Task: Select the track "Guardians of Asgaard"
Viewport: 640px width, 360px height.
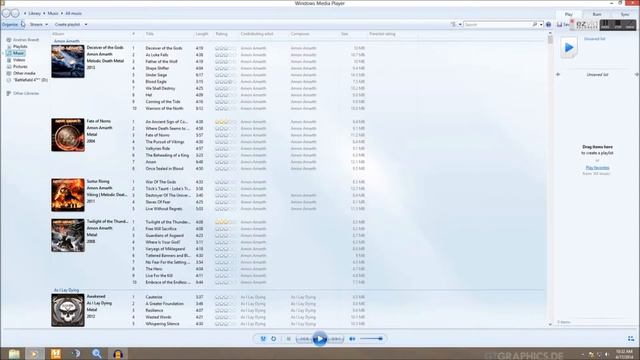Action: click(x=164, y=236)
